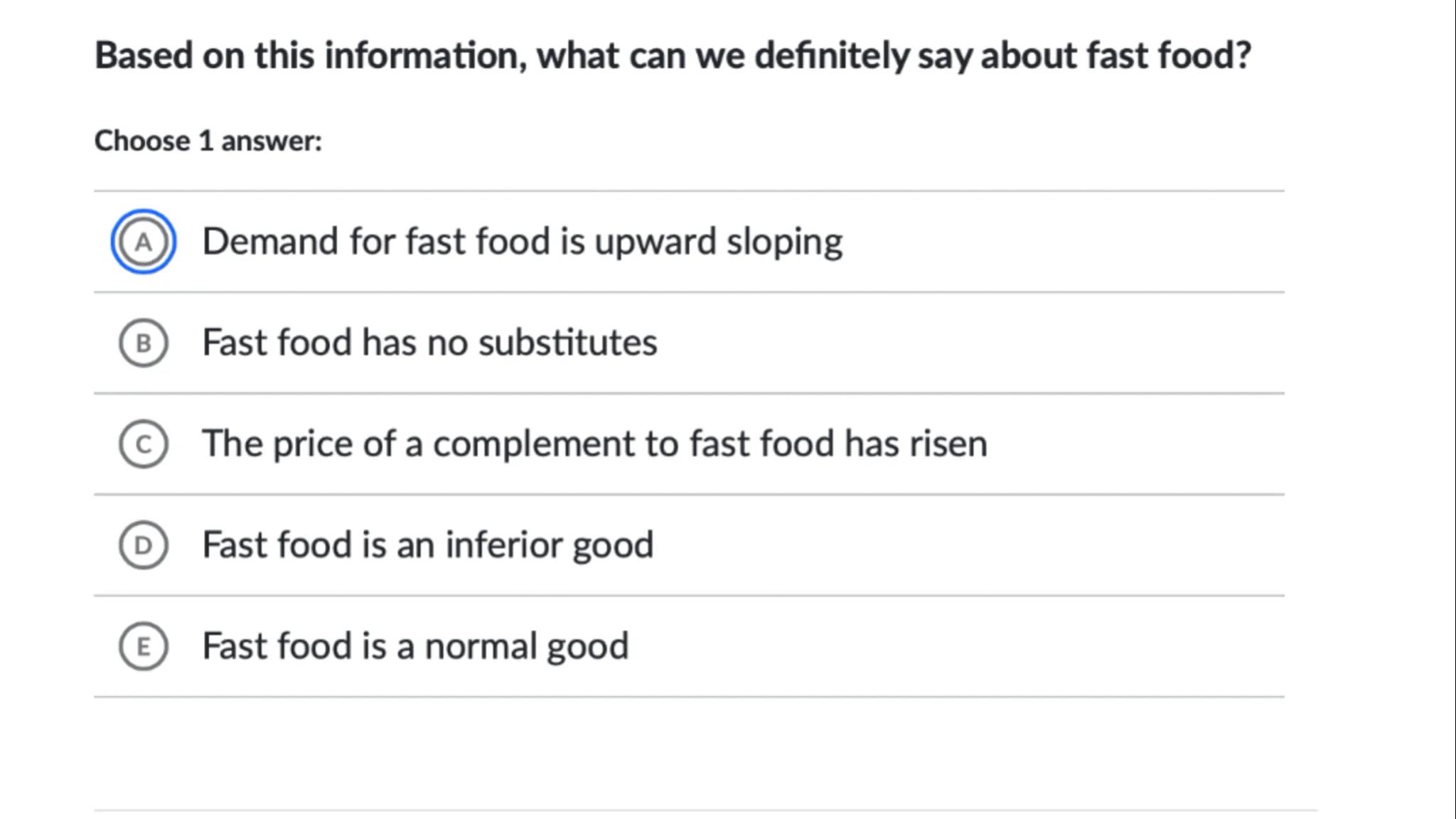Image resolution: width=1456 pixels, height=819 pixels.
Task: Click the question heading about fast food
Action: point(673,55)
